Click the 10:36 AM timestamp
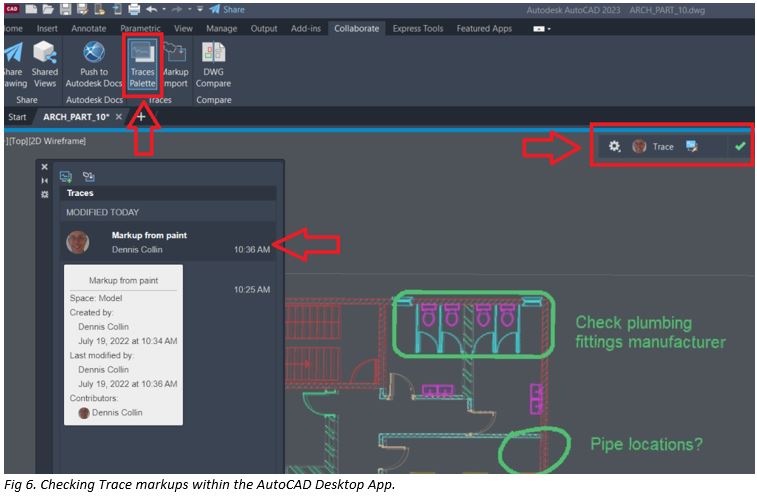This screenshot has height=498, width=757. point(252,249)
